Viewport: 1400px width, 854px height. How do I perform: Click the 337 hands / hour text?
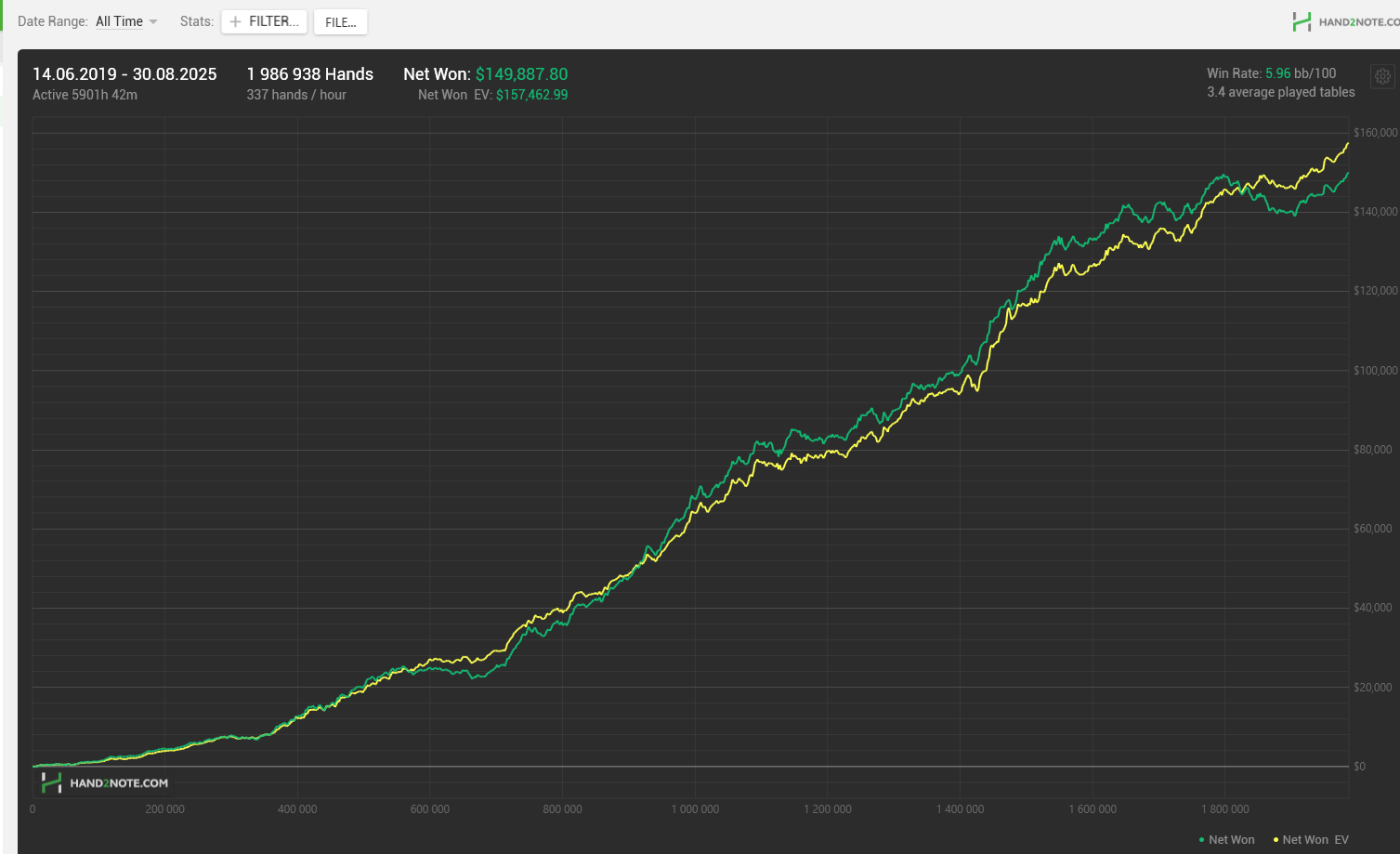coord(296,95)
